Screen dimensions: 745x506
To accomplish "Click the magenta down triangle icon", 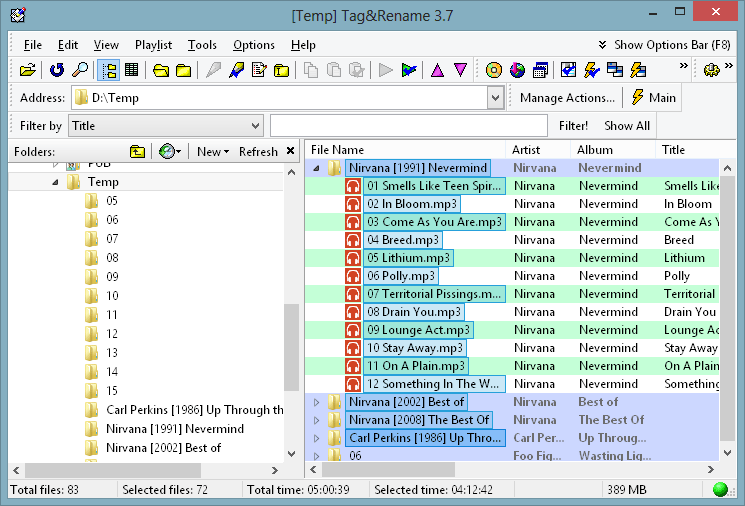I will click(x=460, y=70).
